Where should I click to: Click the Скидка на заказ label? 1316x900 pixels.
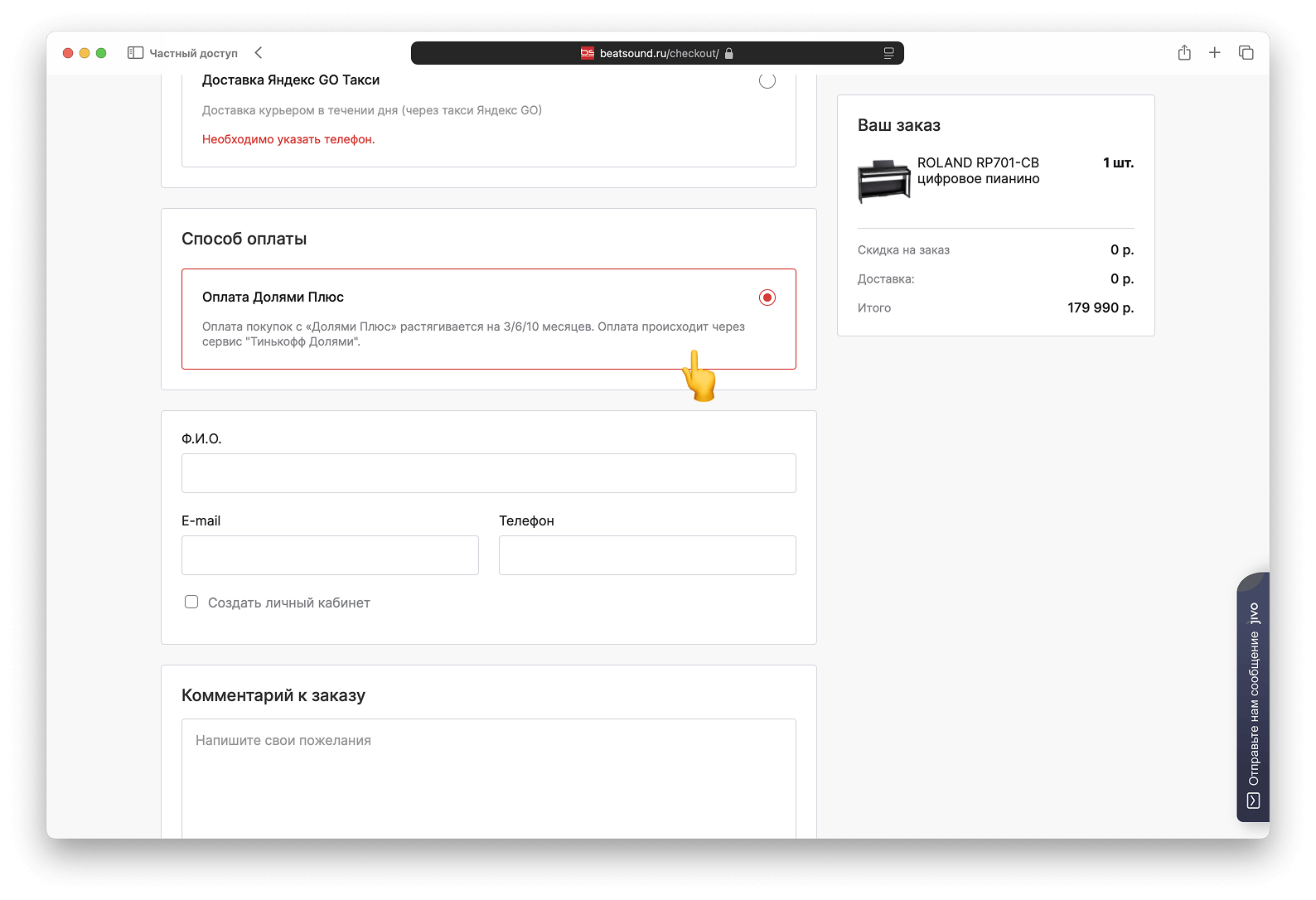tap(903, 249)
